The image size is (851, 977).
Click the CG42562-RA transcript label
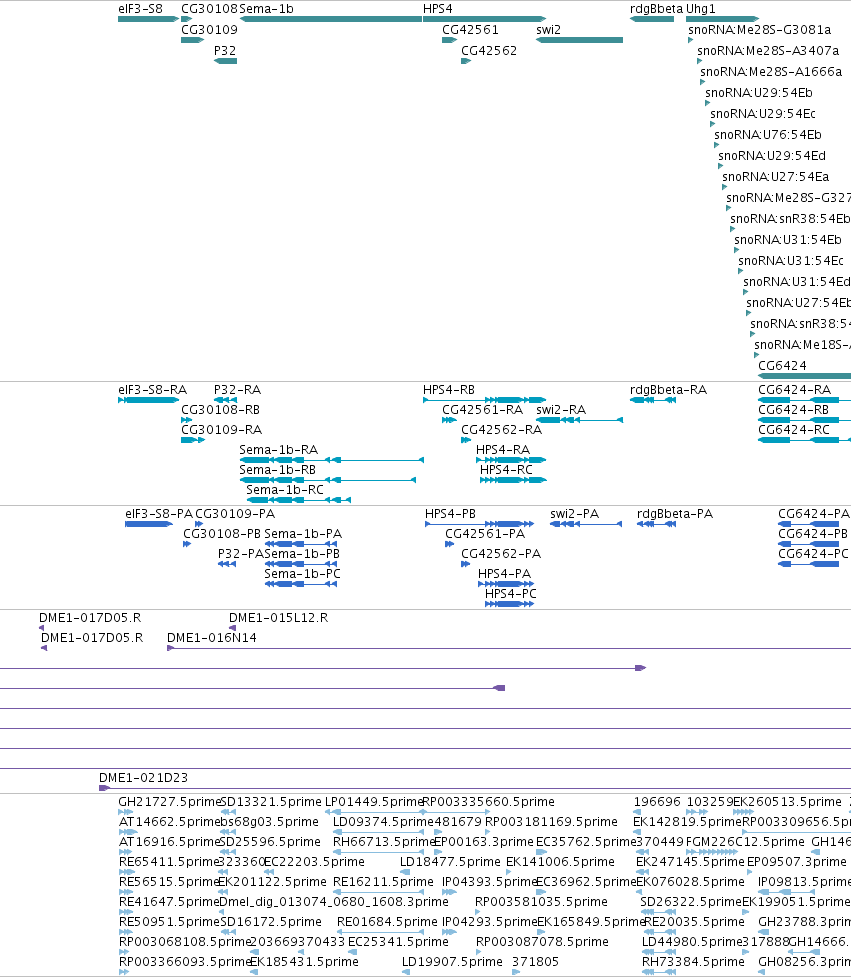click(x=502, y=429)
